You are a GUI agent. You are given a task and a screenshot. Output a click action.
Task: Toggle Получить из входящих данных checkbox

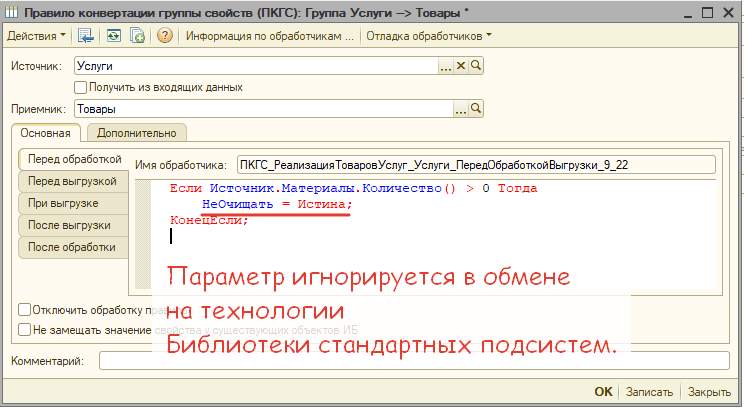(81, 87)
